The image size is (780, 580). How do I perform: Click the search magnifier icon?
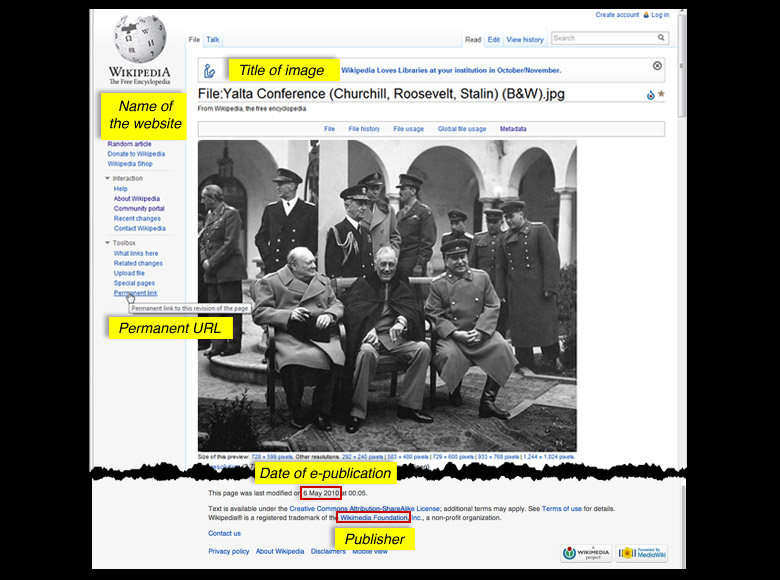tap(661, 38)
